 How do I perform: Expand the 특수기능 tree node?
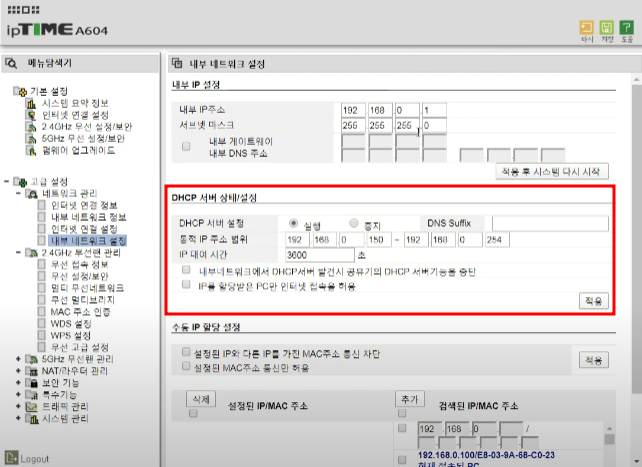(18, 395)
